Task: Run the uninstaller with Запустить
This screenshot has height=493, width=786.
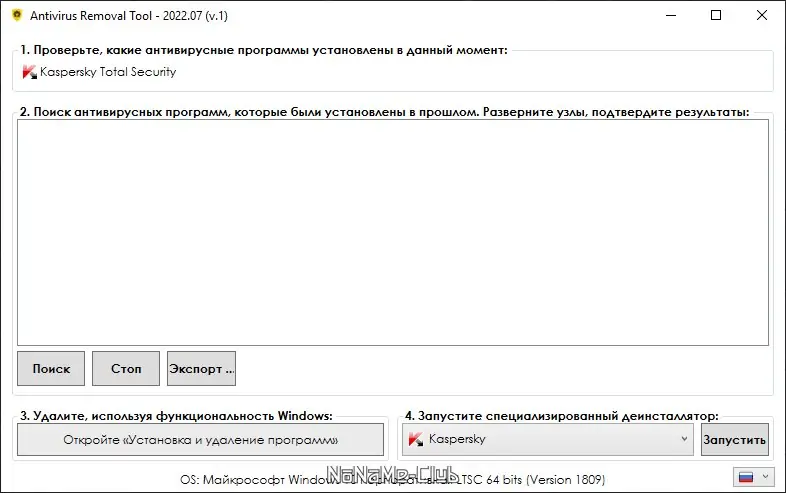Action: (734, 440)
